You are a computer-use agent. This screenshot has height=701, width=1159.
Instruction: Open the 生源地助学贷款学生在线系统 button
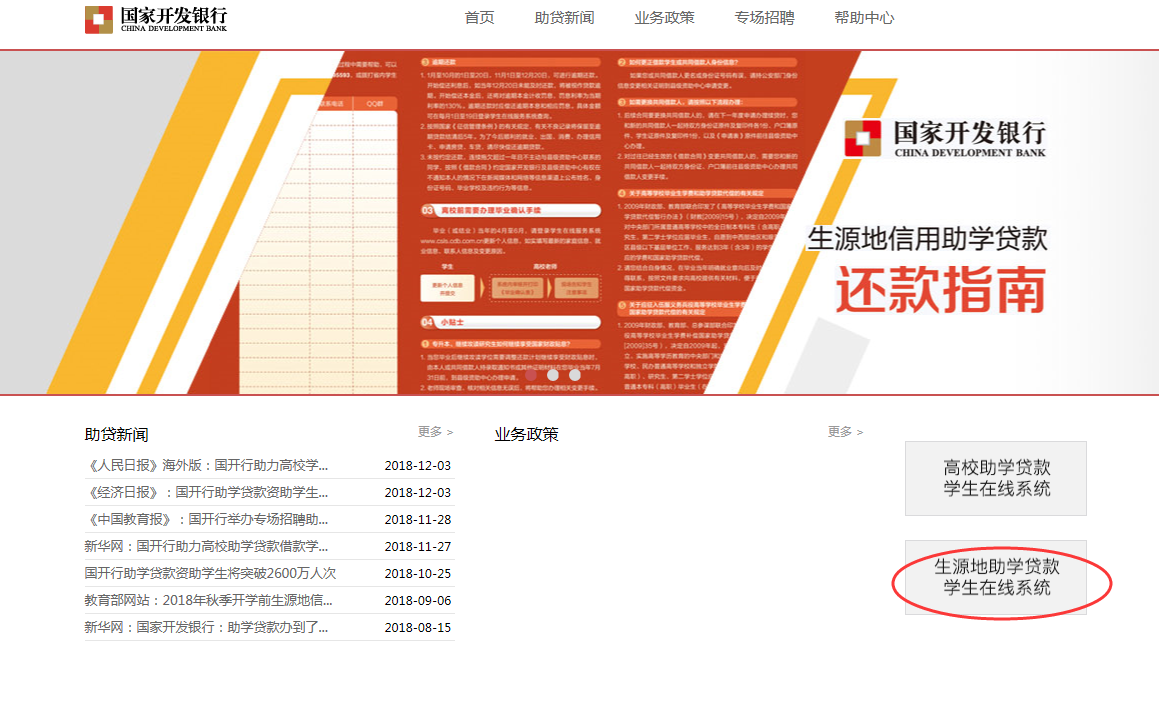996,577
